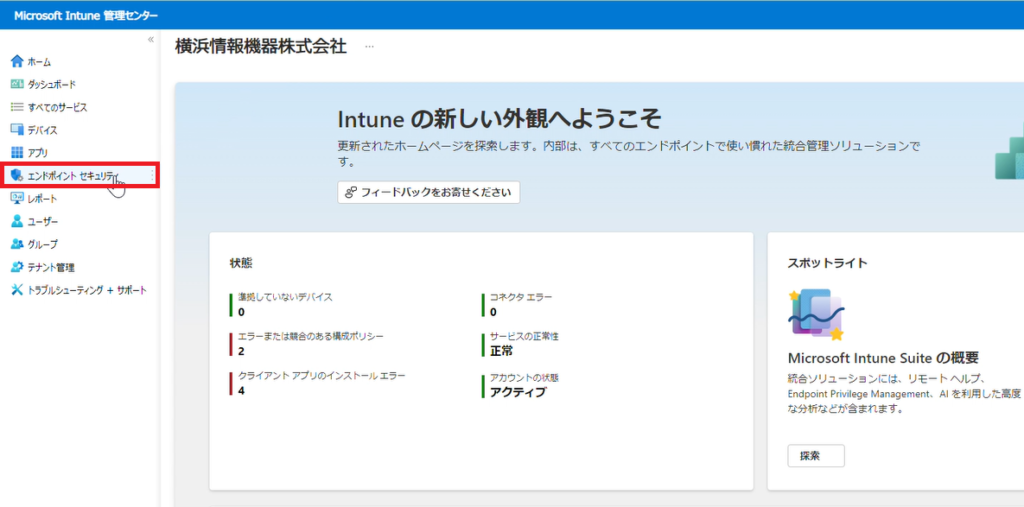Click the Reports monitor icon

(17, 199)
